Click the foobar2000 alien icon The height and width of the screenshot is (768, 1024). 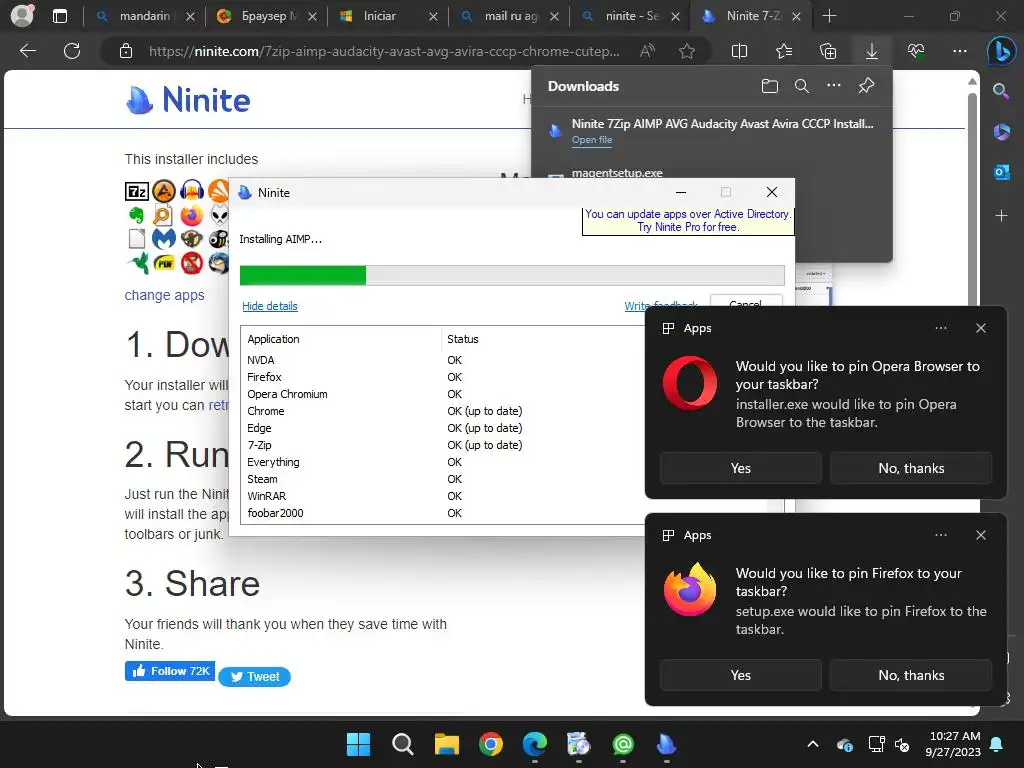click(x=219, y=215)
